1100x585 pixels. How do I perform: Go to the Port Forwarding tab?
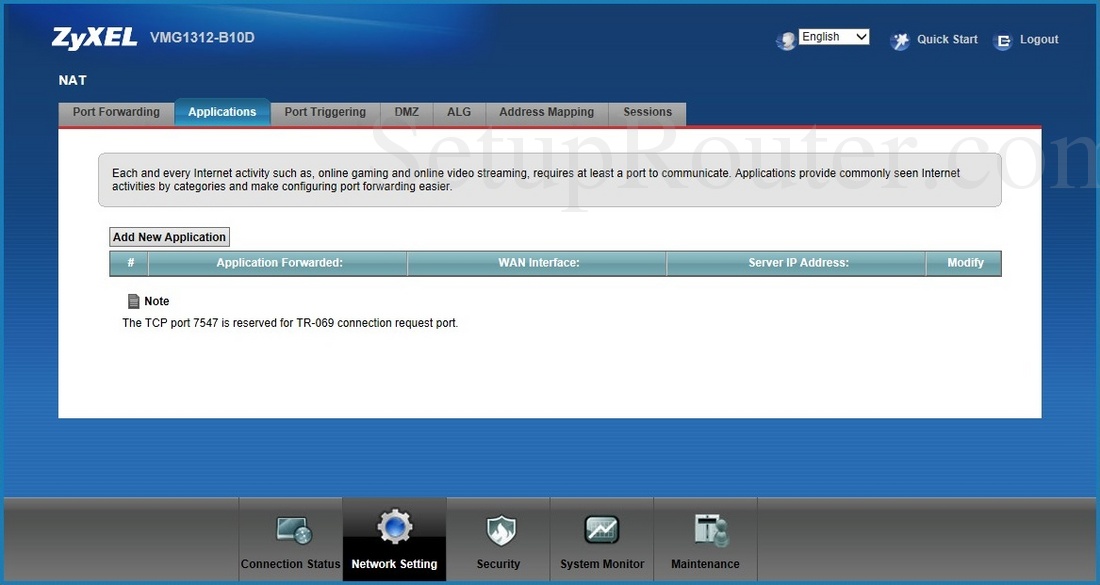click(115, 112)
